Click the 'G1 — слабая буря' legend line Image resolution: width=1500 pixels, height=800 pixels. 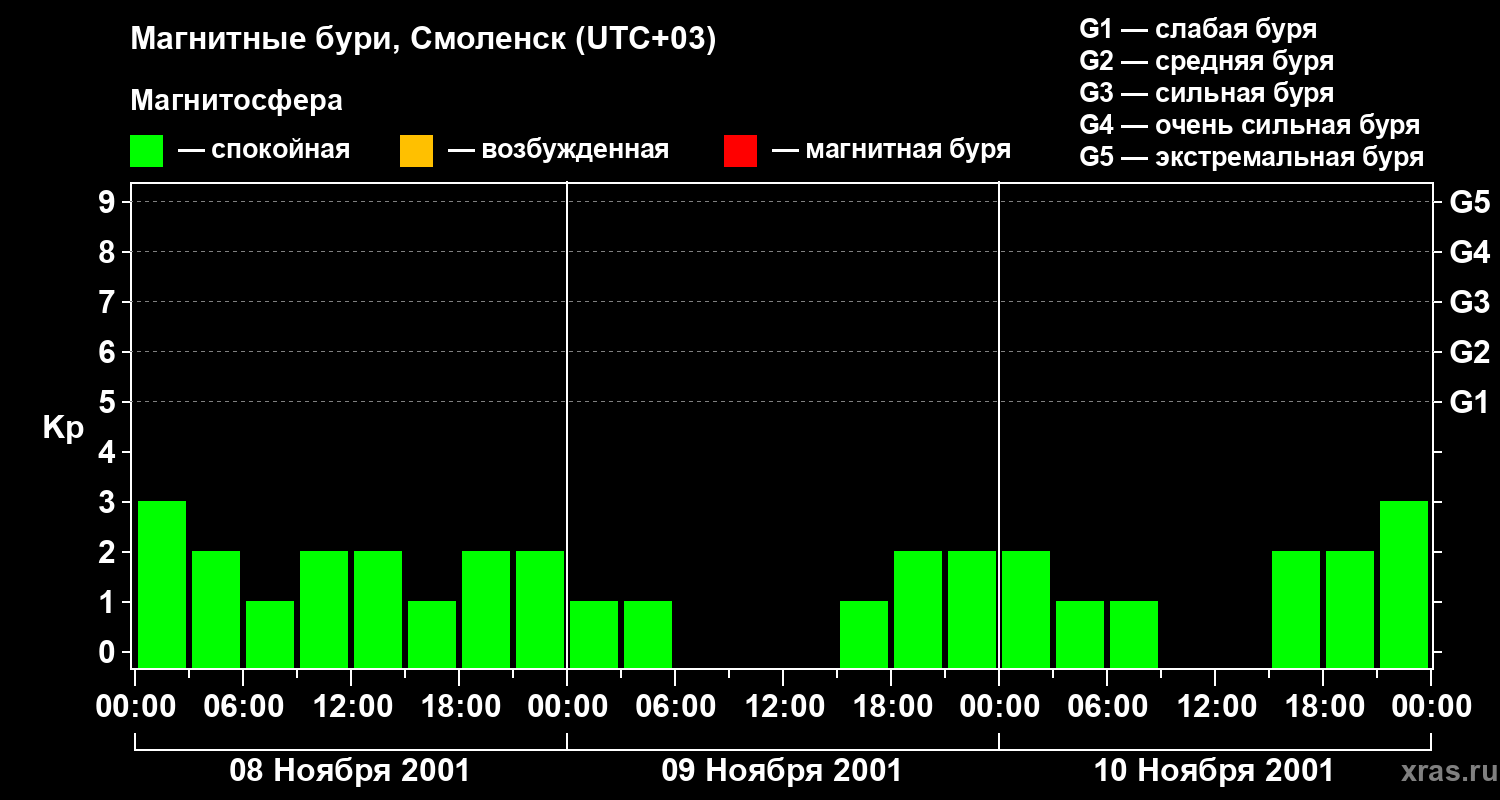1198,29
